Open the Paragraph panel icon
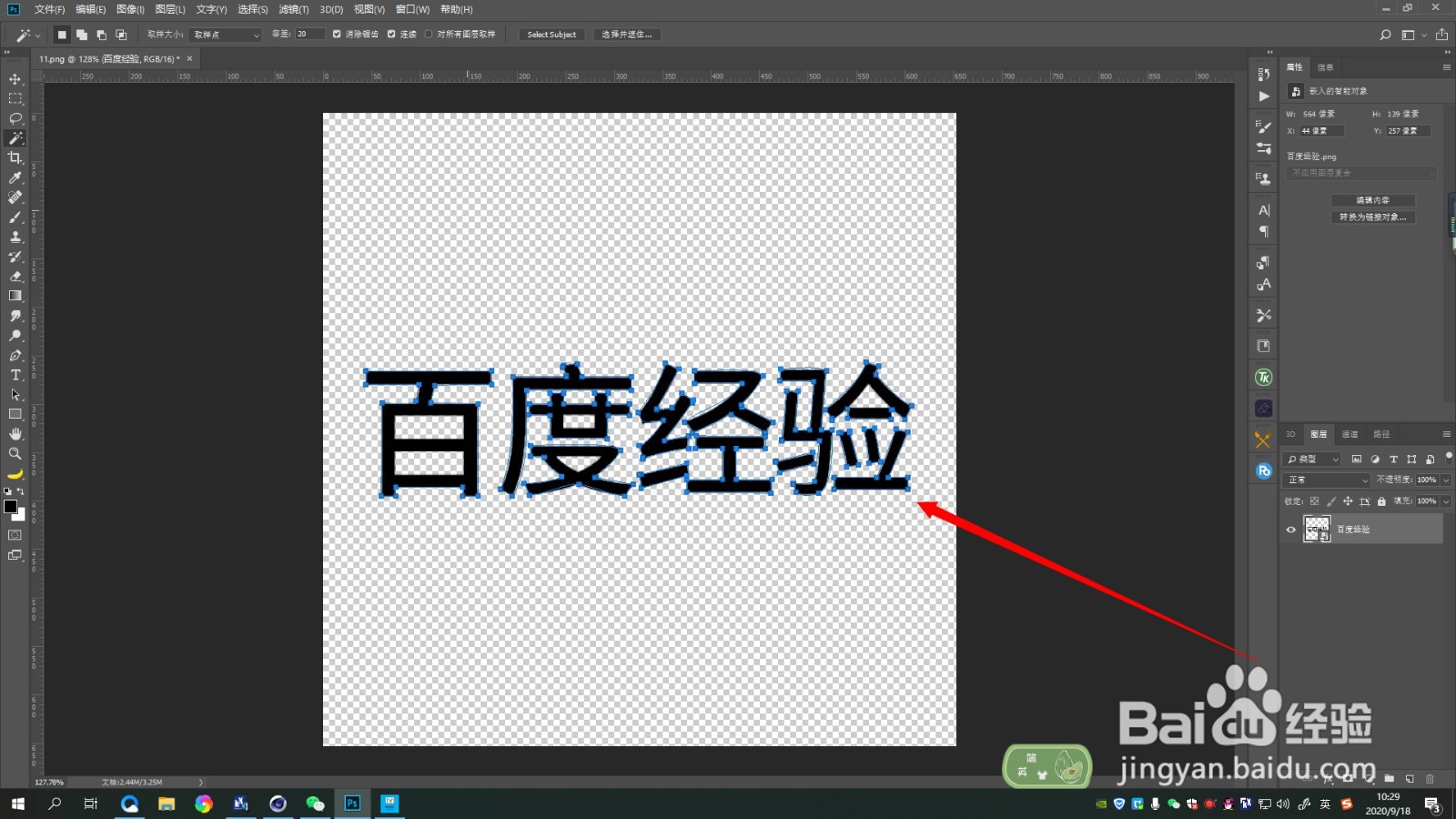This screenshot has height=819, width=1456. pos(1263,232)
